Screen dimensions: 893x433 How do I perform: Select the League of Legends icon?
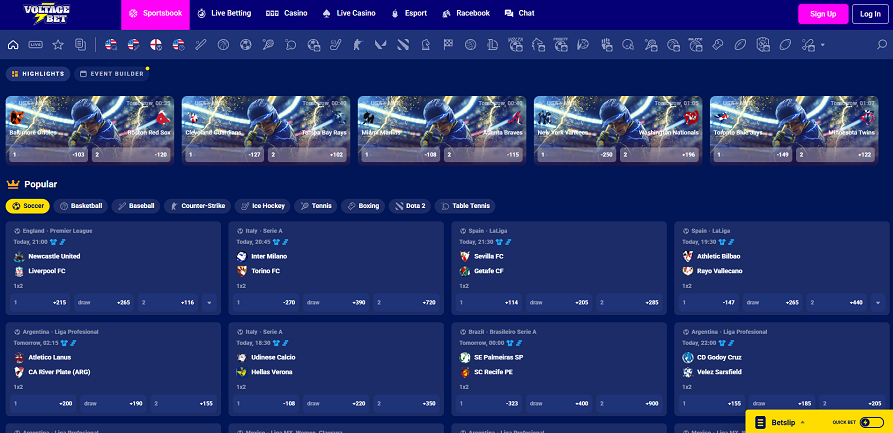click(x=493, y=44)
